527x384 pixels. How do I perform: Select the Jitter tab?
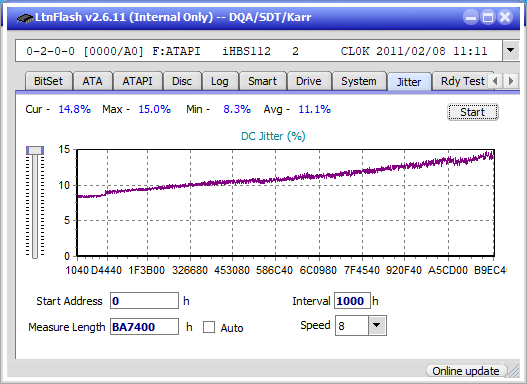click(409, 82)
